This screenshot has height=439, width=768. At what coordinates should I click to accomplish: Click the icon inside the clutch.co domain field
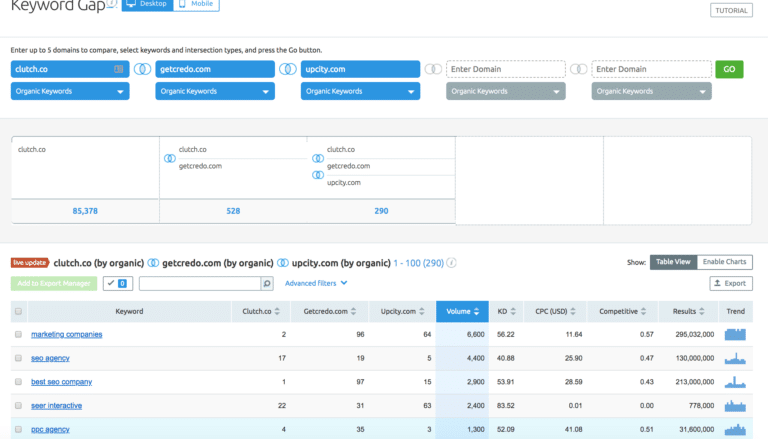tap(119, 69)
